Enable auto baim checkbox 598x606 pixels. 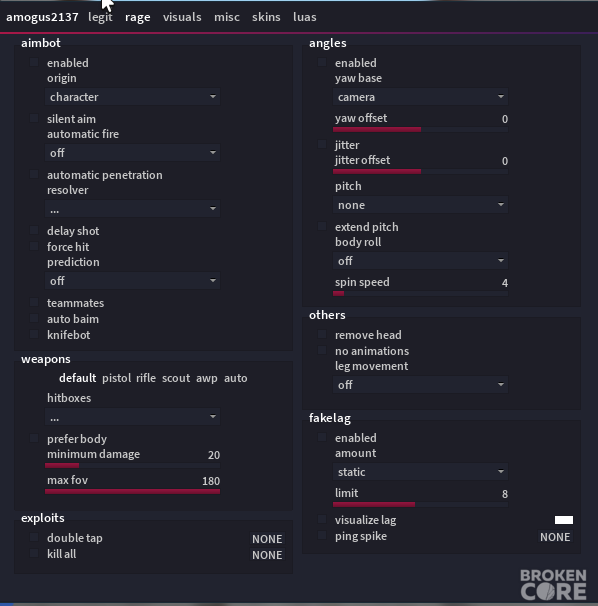point(34,318)
